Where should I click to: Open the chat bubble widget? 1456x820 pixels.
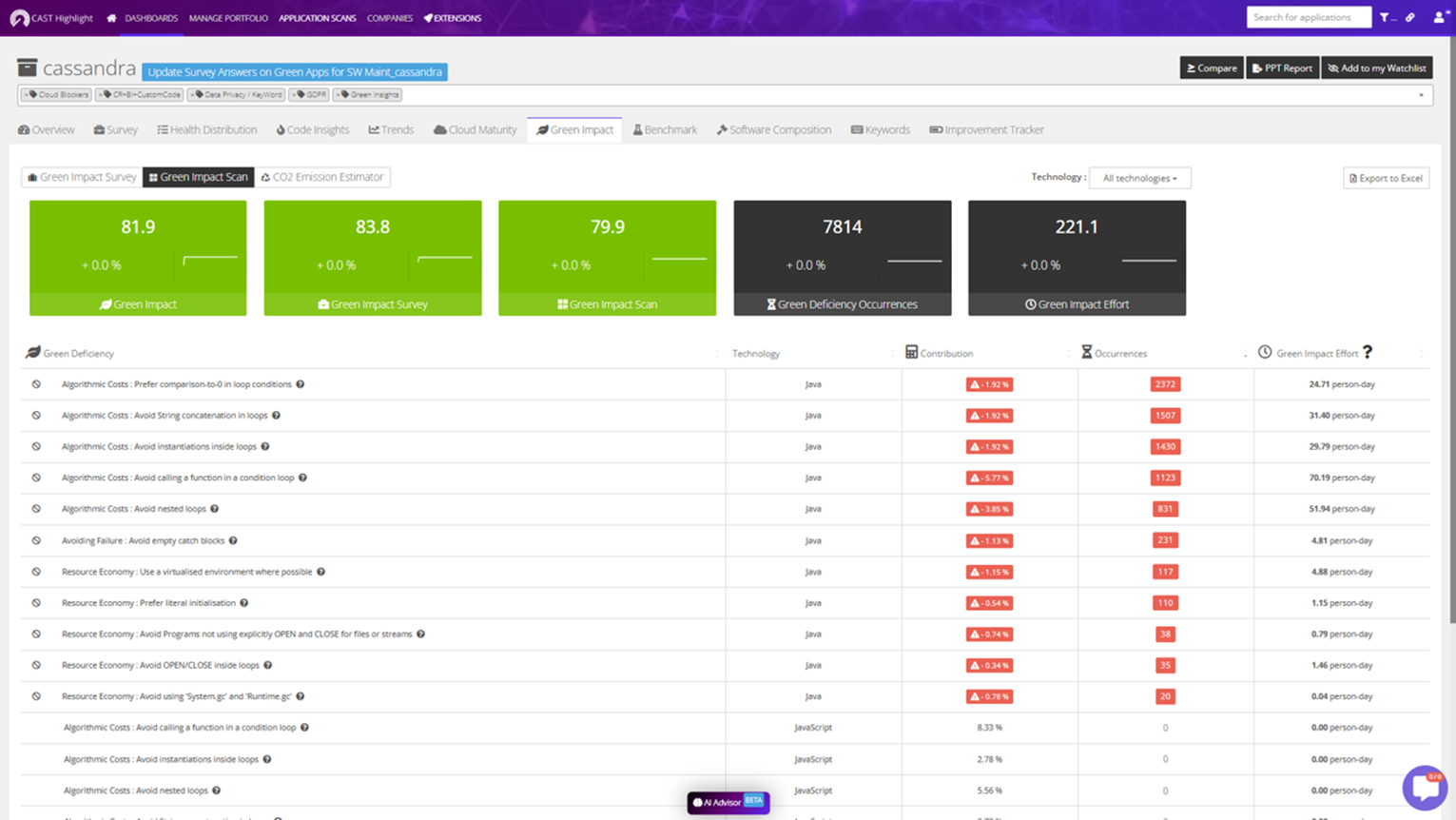1424,787
